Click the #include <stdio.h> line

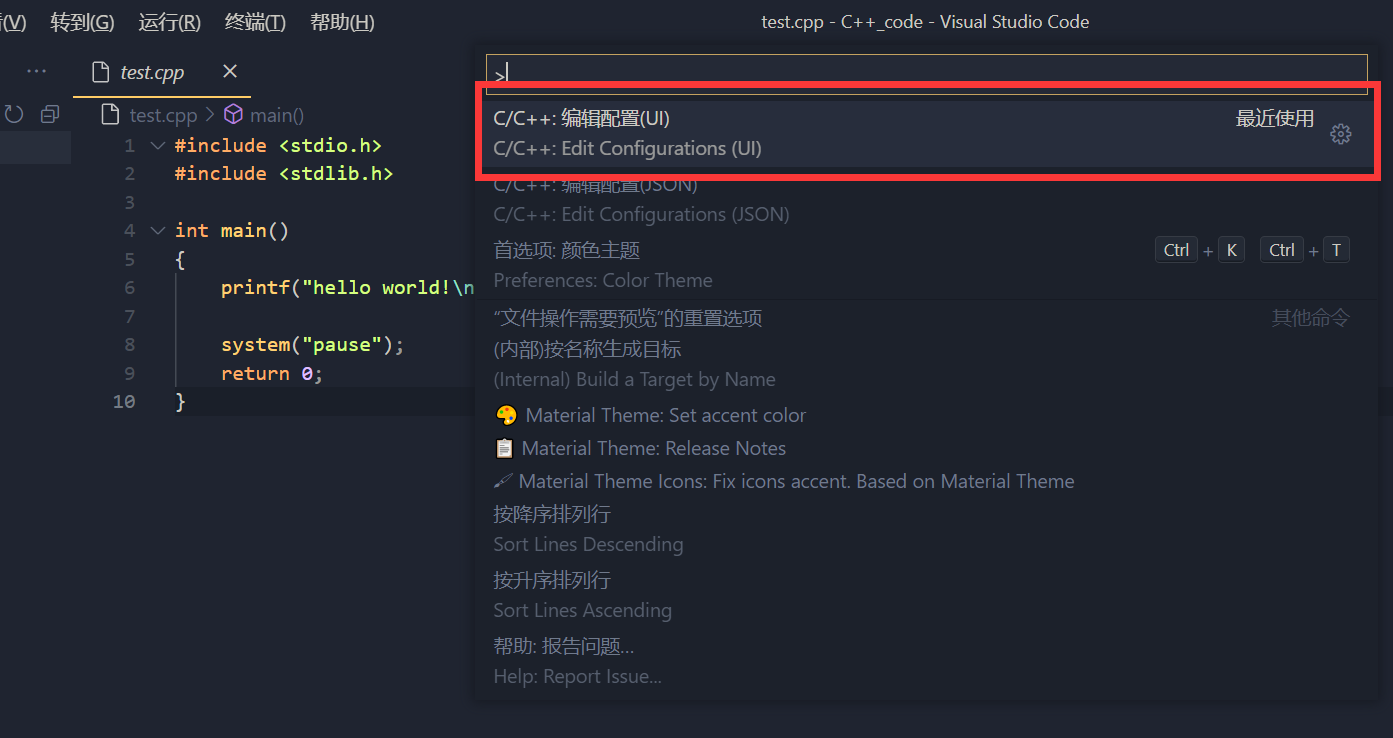point(278,146)
